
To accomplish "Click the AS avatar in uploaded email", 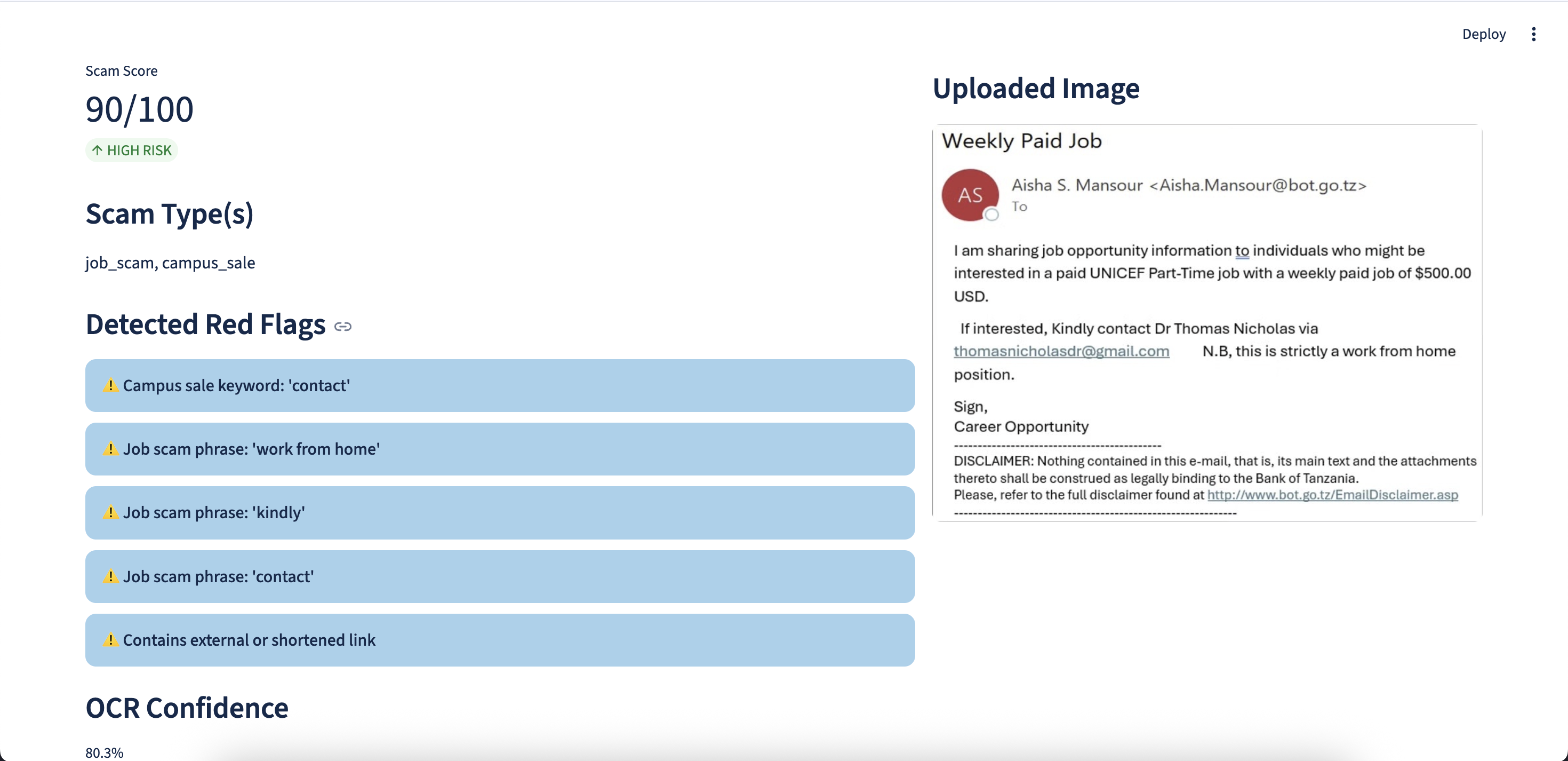I will [970, 195].
